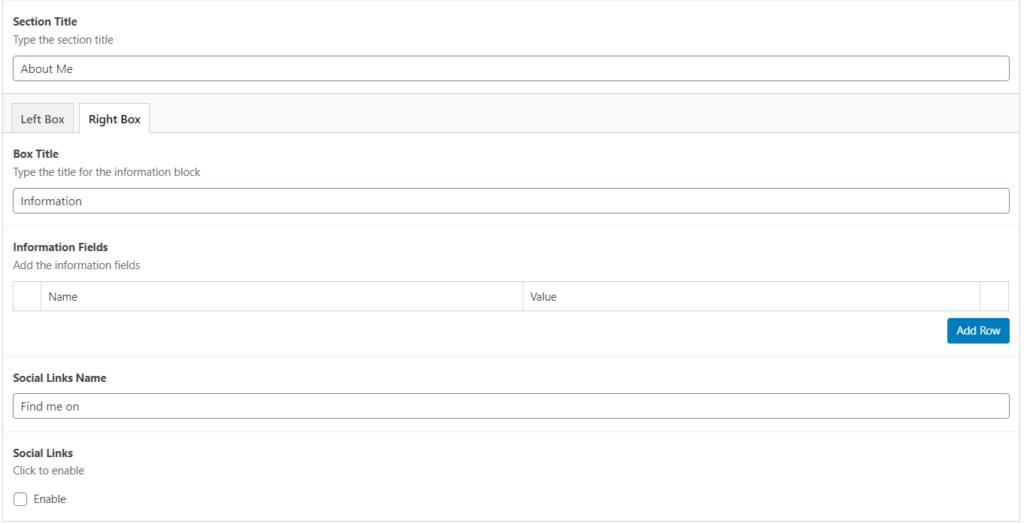Click into the Box Title field with Information

tap(511, 201)
